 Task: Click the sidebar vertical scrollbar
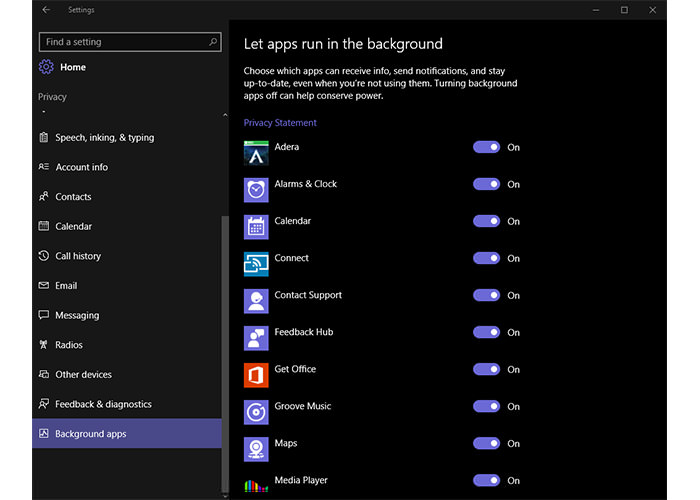pyautogui.click(x=225, y=350)
